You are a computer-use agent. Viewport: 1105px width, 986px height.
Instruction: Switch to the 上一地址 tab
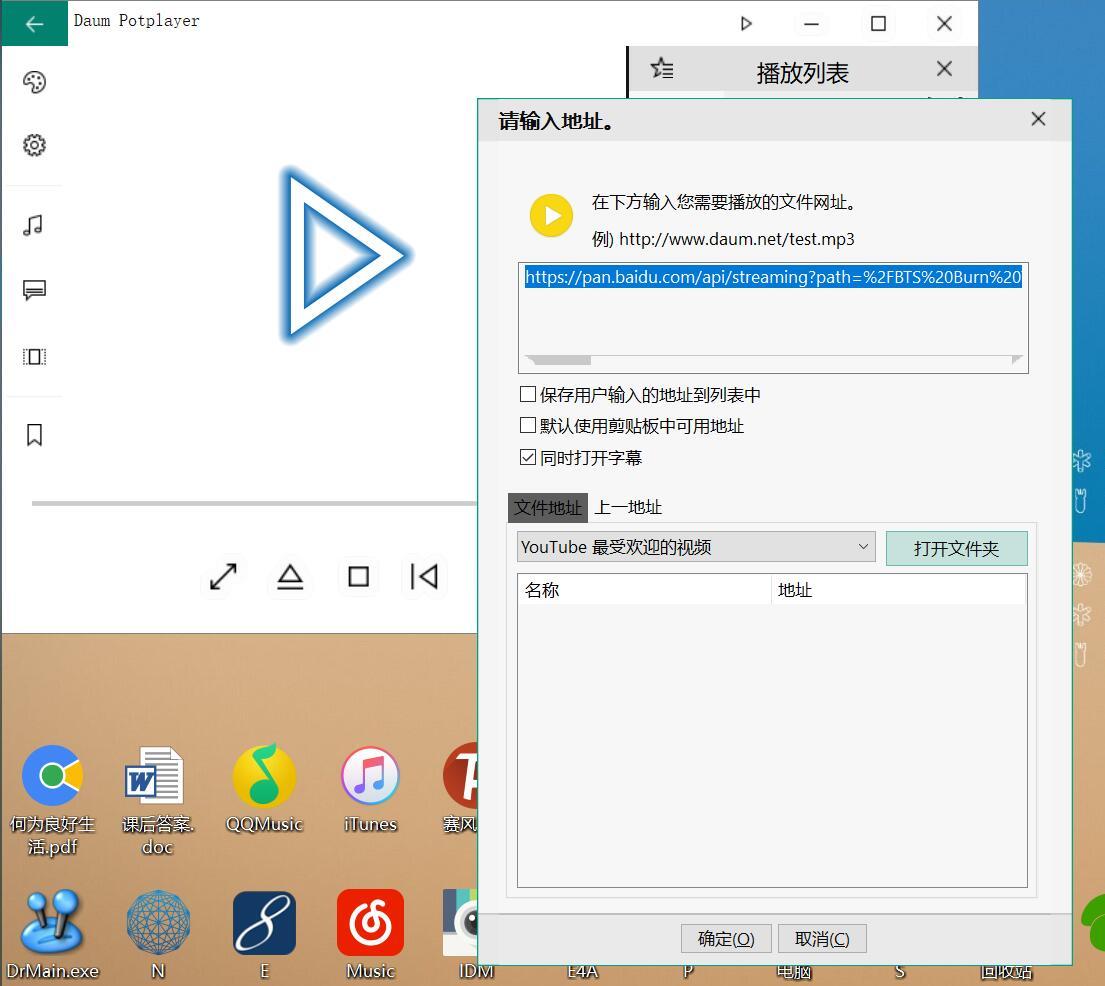coord(628,507)
